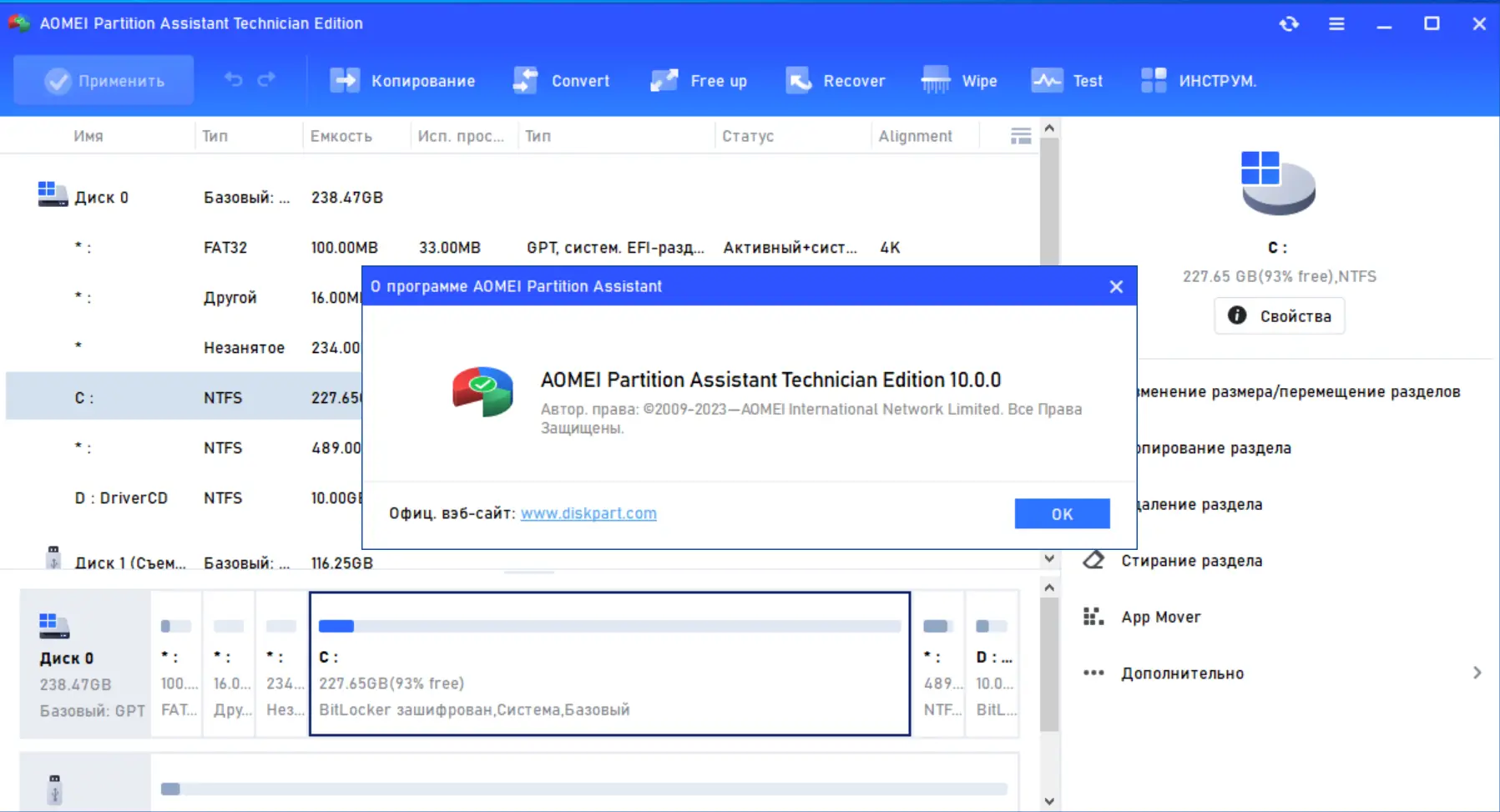Click the Применить apply button

(104, 81)
